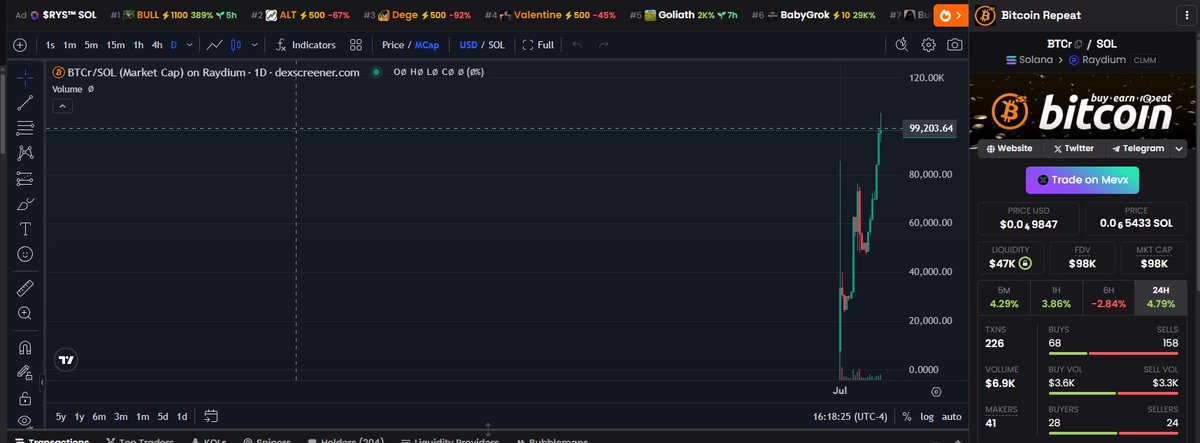This screenshot has height=443, width=1200.
Task: Select the 5M stats period tab
Action: click(x=1004, y=297)
